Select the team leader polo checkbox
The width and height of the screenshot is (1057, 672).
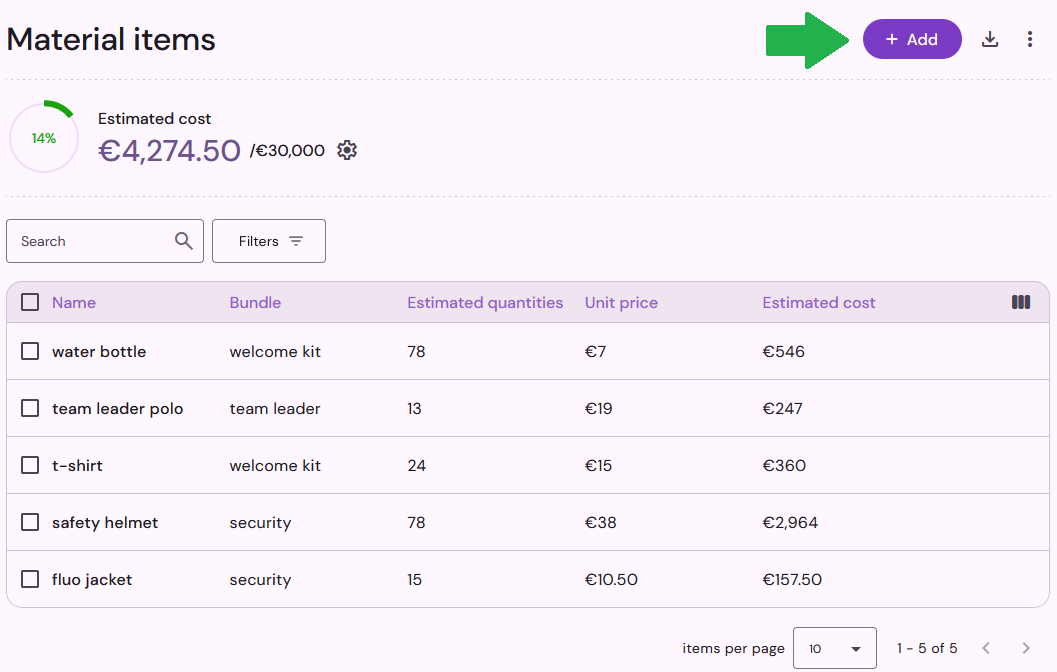pyautogui.click(x=30, y=408)
